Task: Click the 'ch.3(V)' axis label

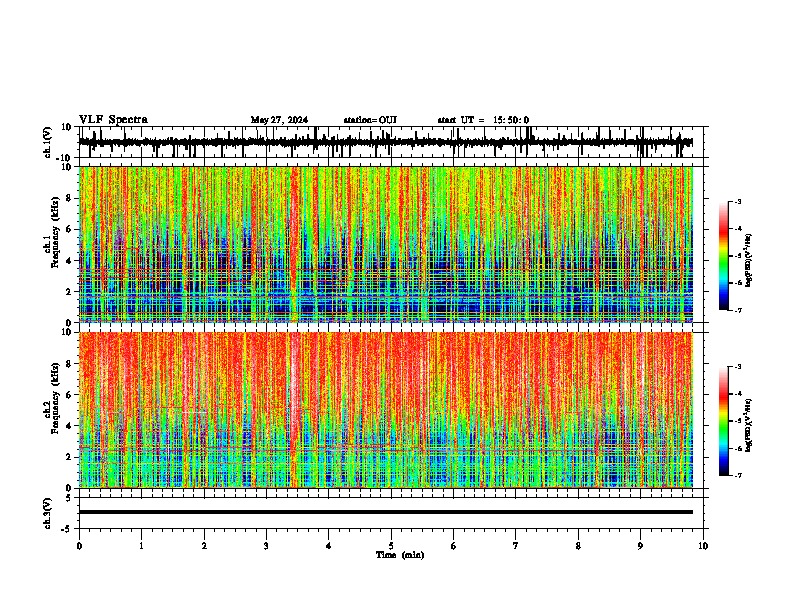Action: pos(47,513)
